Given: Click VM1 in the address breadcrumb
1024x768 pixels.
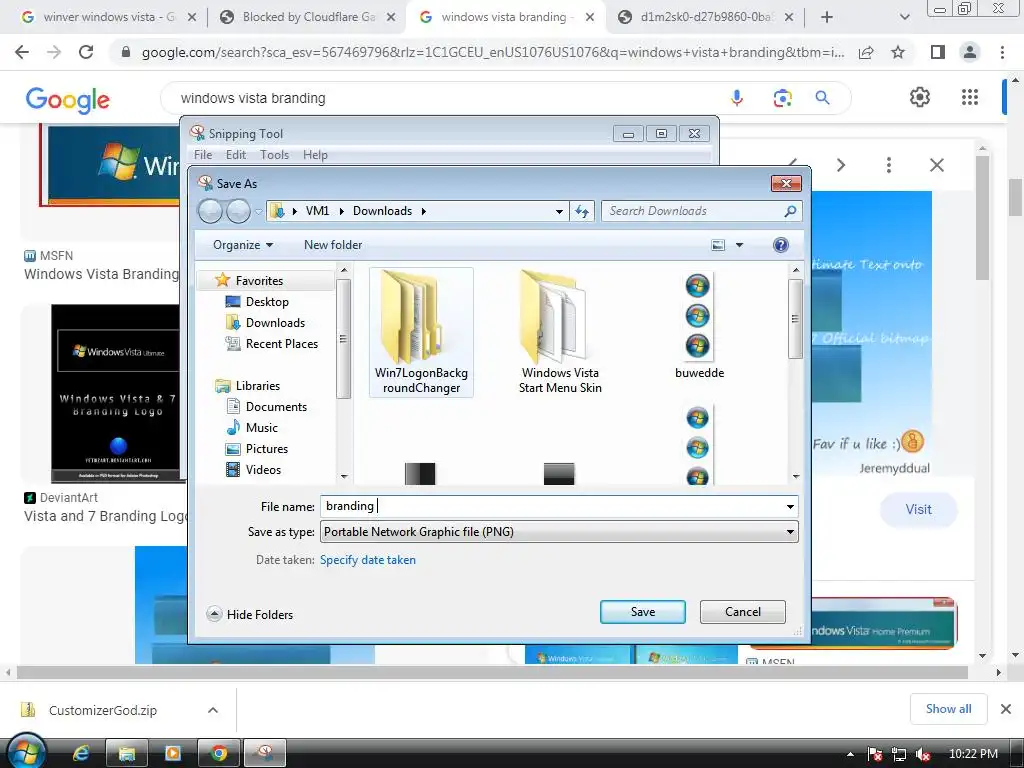Looking at the screenshot, I should coord(317,211).
